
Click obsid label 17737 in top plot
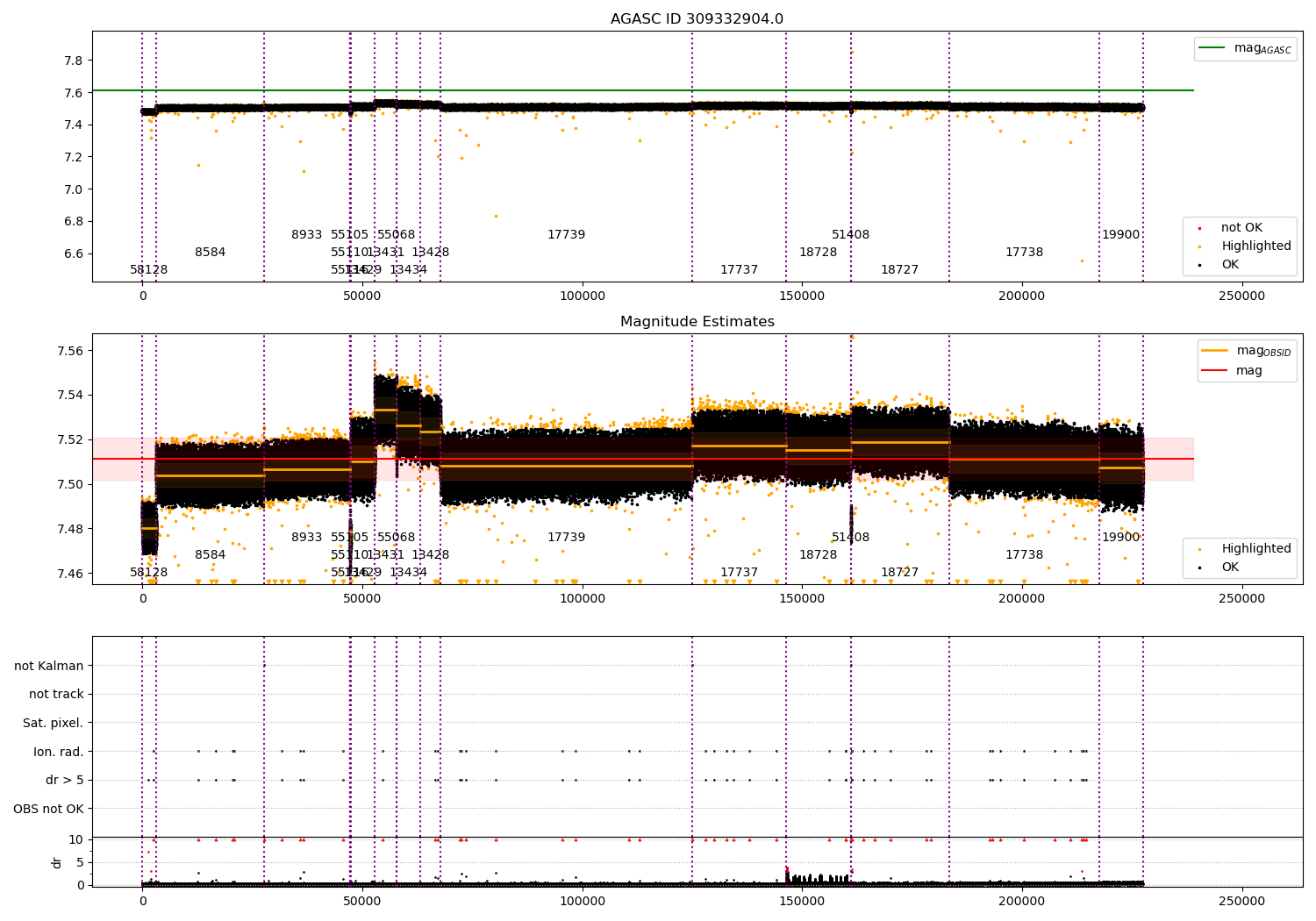point(740,270)
